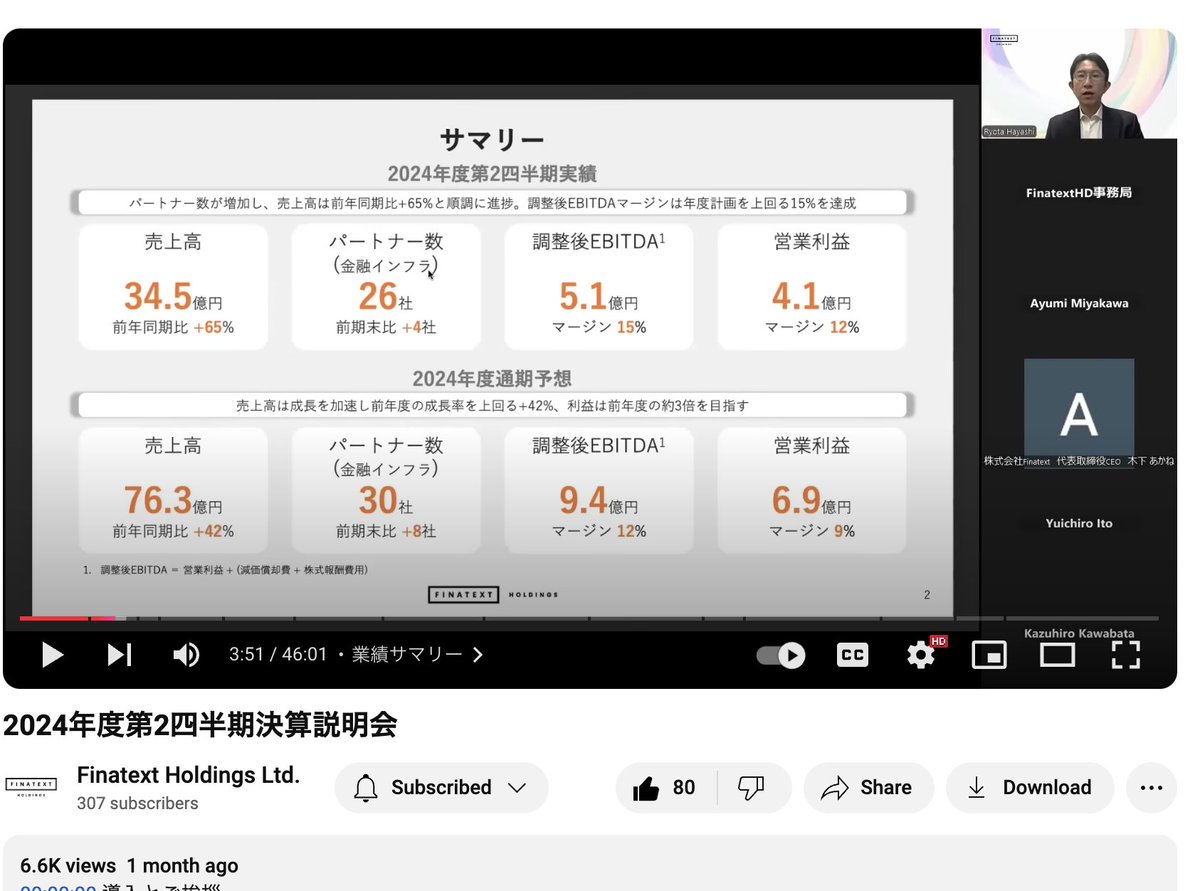The image size is (1200, 891).
Task: Click the FINATEXT HOLDINGS slide footer logo
Action: [x=492, y=595]
